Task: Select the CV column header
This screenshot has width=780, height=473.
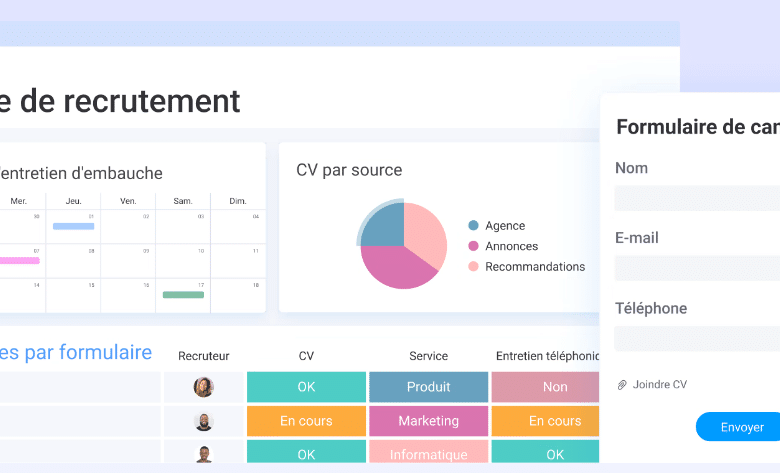Action: click(306, 355)
